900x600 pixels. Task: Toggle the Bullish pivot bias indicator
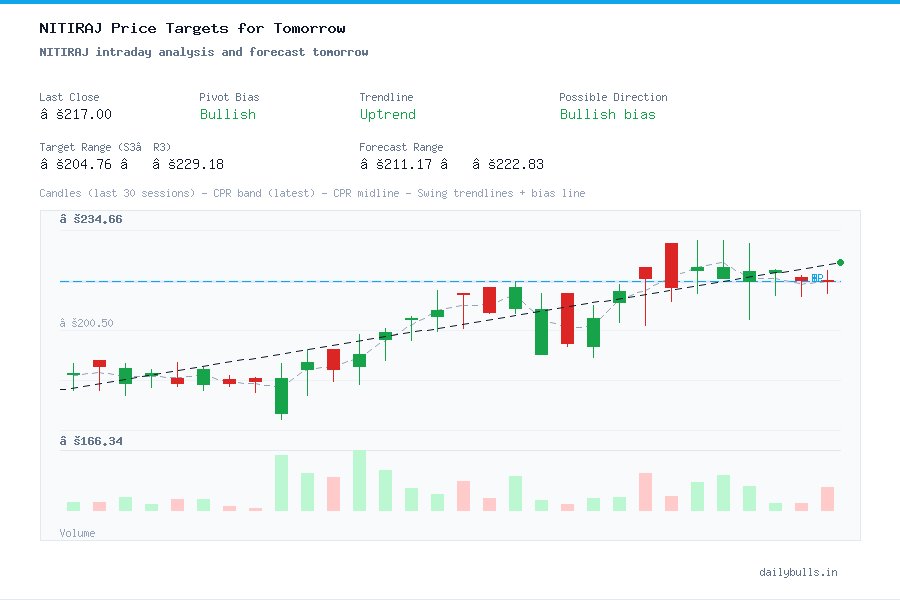coord(228,115)
